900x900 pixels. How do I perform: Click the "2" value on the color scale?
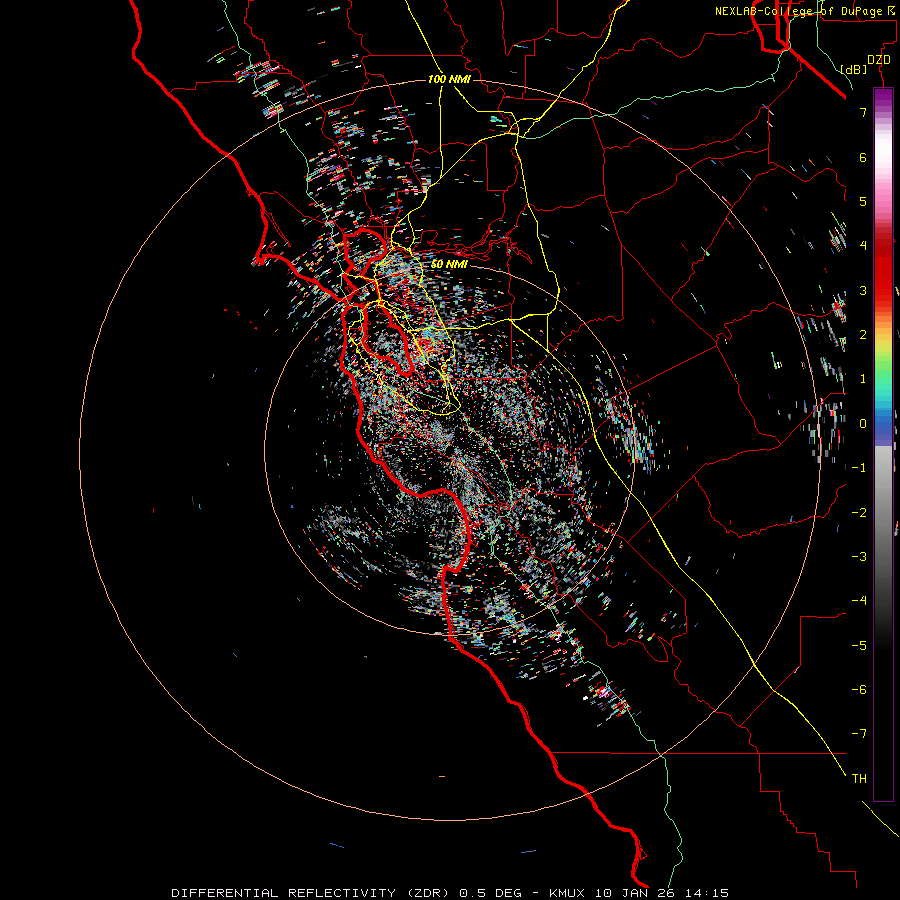click(863, 335)
